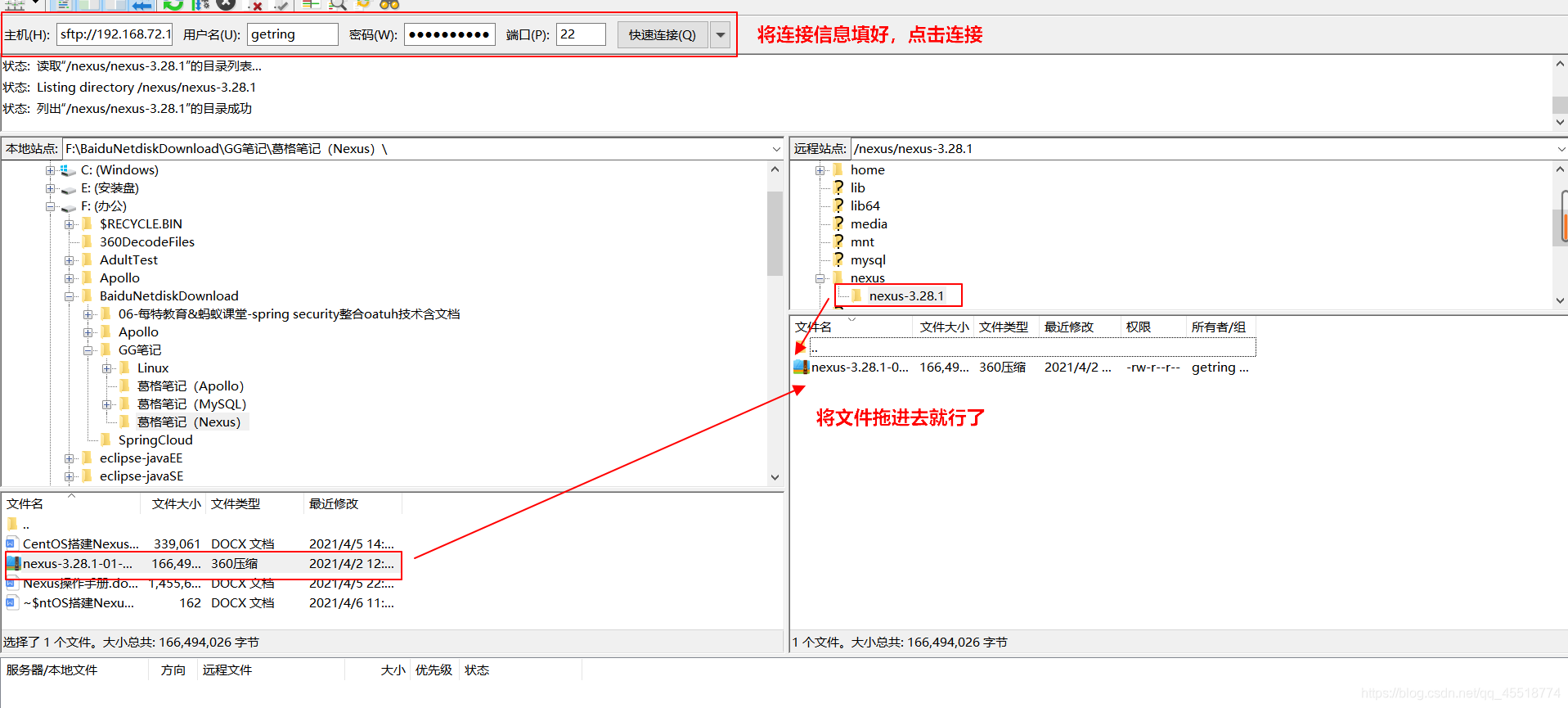
Task: Click the 主机(H) host input field
Action: (x=115, y=34)
